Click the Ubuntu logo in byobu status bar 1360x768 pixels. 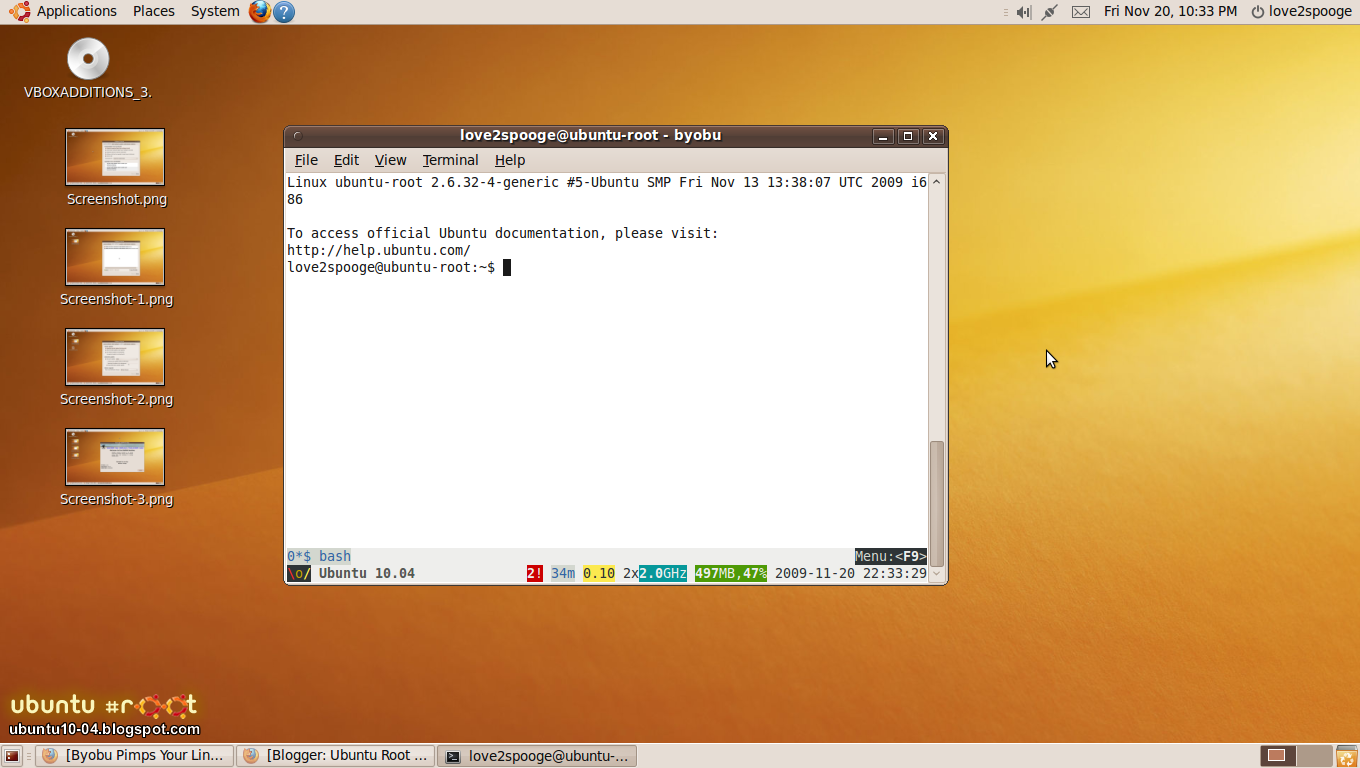[x=297, y=573]
